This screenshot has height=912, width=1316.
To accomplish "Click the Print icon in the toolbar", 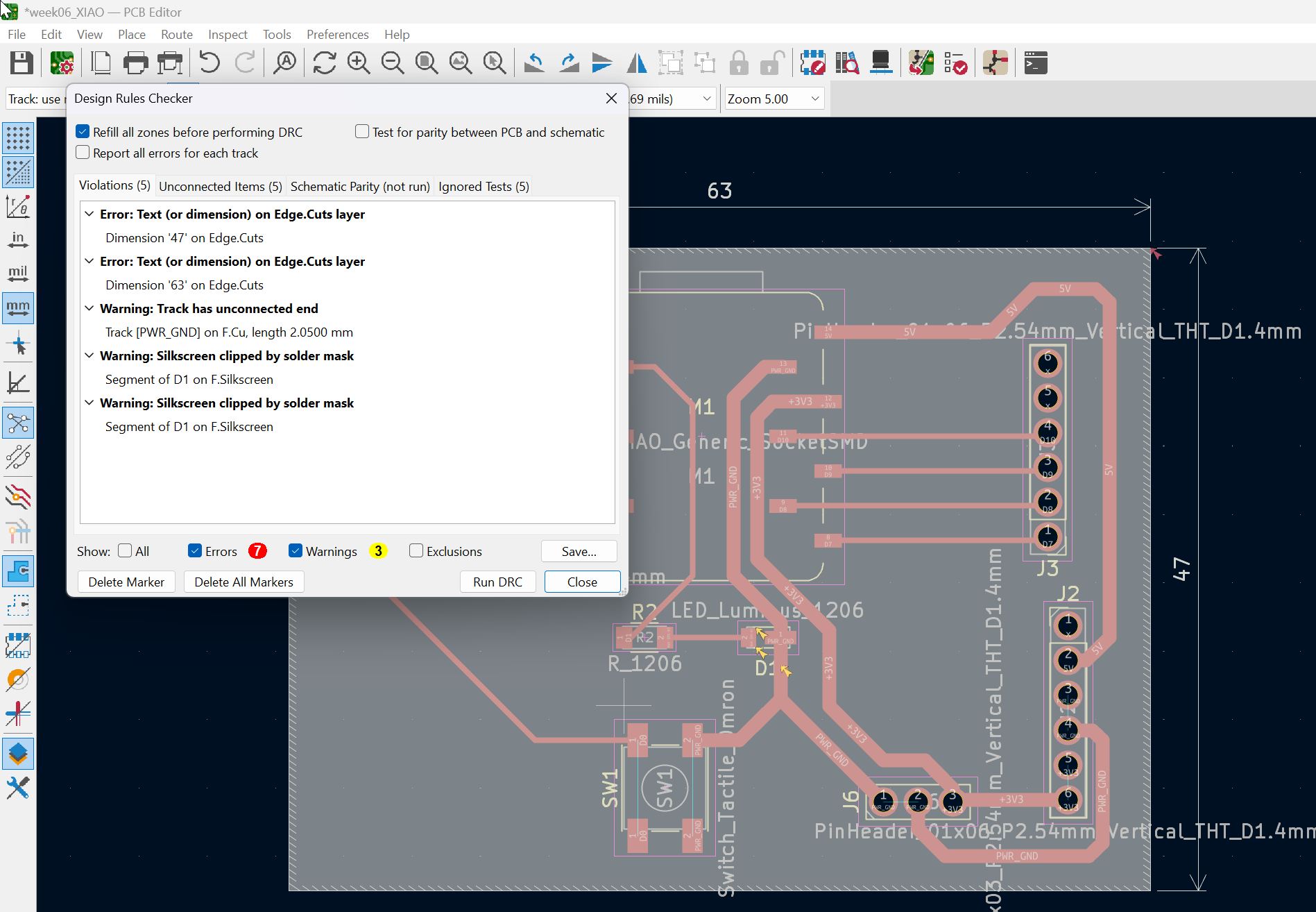I will pos(135,63).
